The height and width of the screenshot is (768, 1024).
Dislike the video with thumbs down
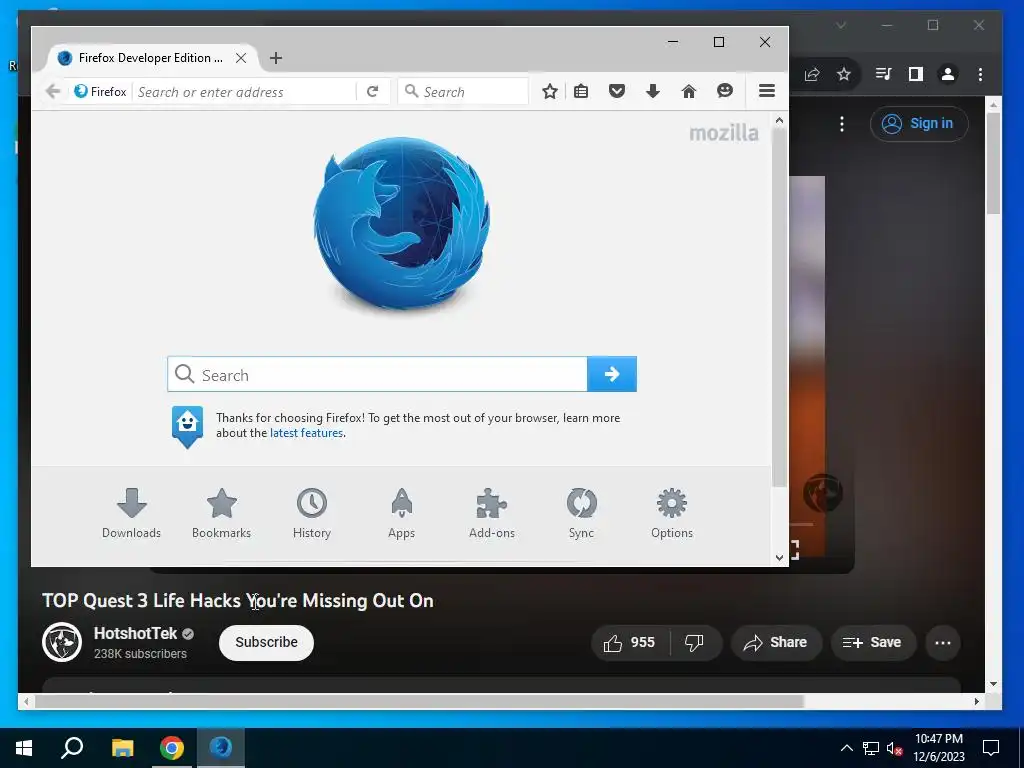point(694,643)
